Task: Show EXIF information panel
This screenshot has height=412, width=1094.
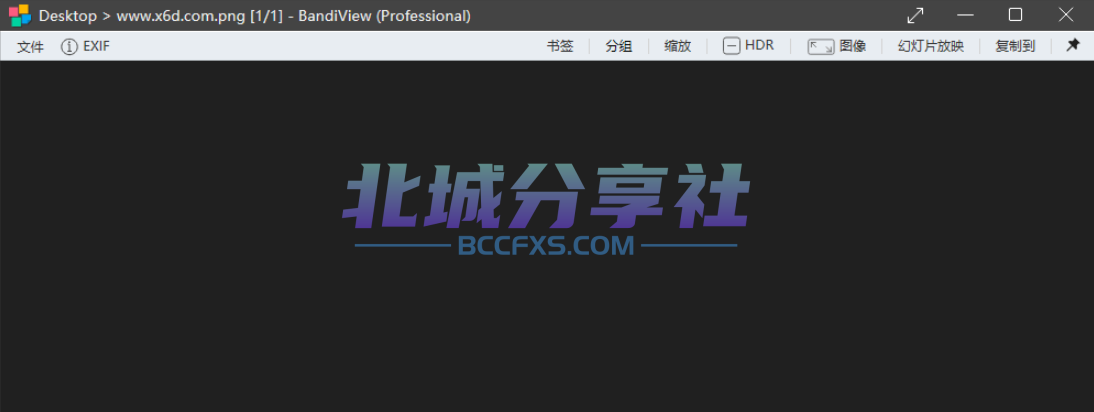Action: click(85, 47)
